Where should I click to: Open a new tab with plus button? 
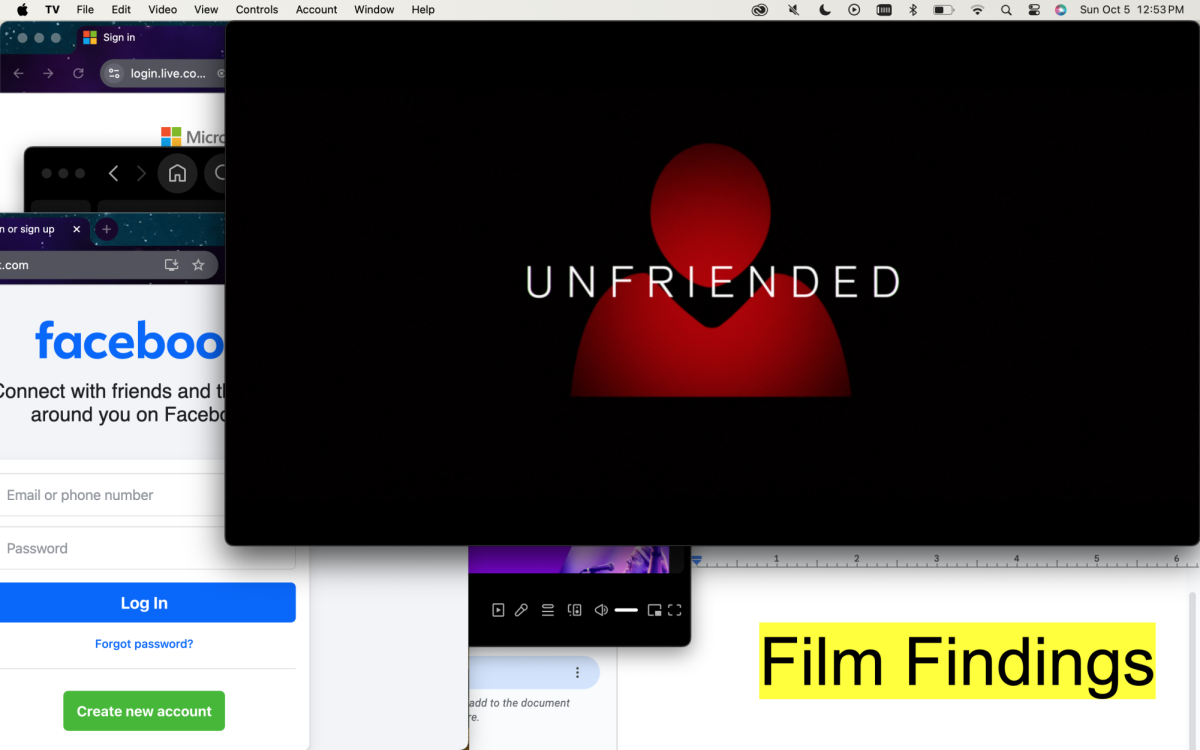coord(106,229)
